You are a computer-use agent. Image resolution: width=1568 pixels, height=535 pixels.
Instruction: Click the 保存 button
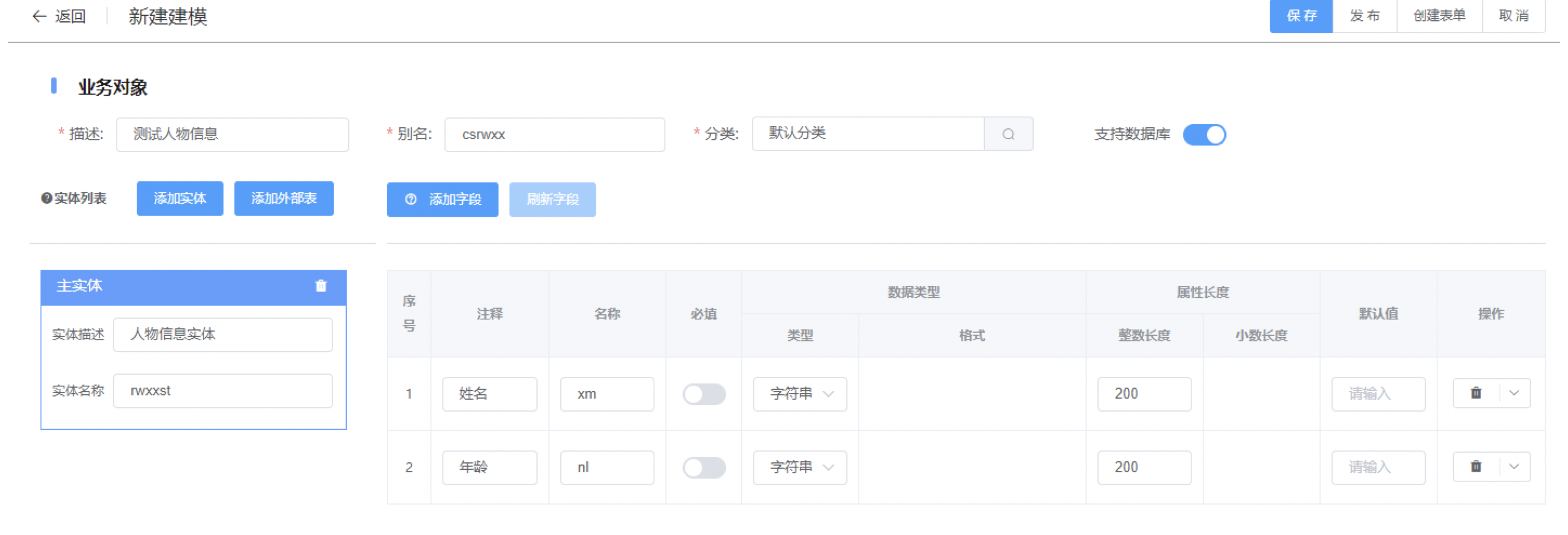1301,16
